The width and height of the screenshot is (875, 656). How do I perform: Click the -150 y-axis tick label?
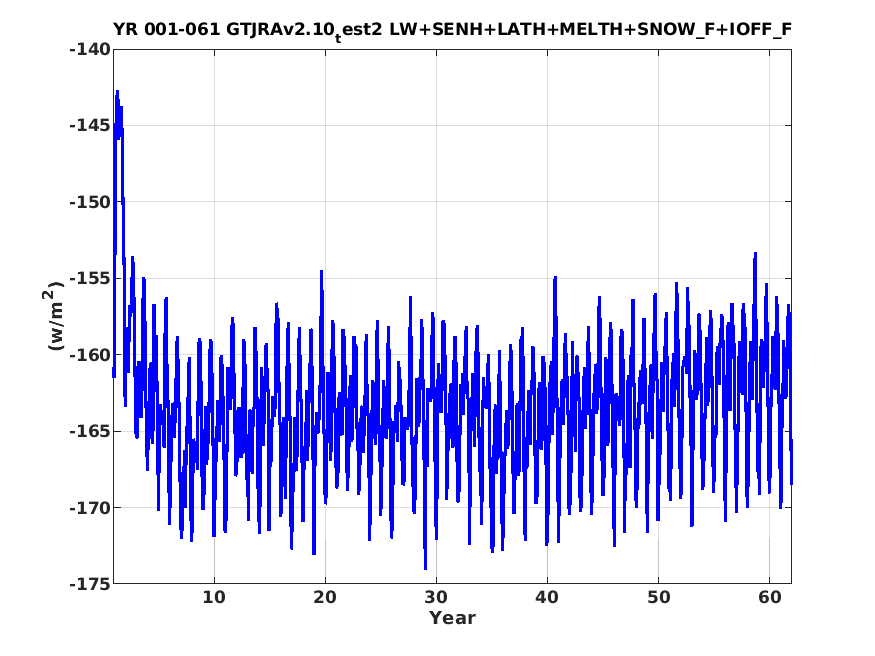(x=90, y=202)
